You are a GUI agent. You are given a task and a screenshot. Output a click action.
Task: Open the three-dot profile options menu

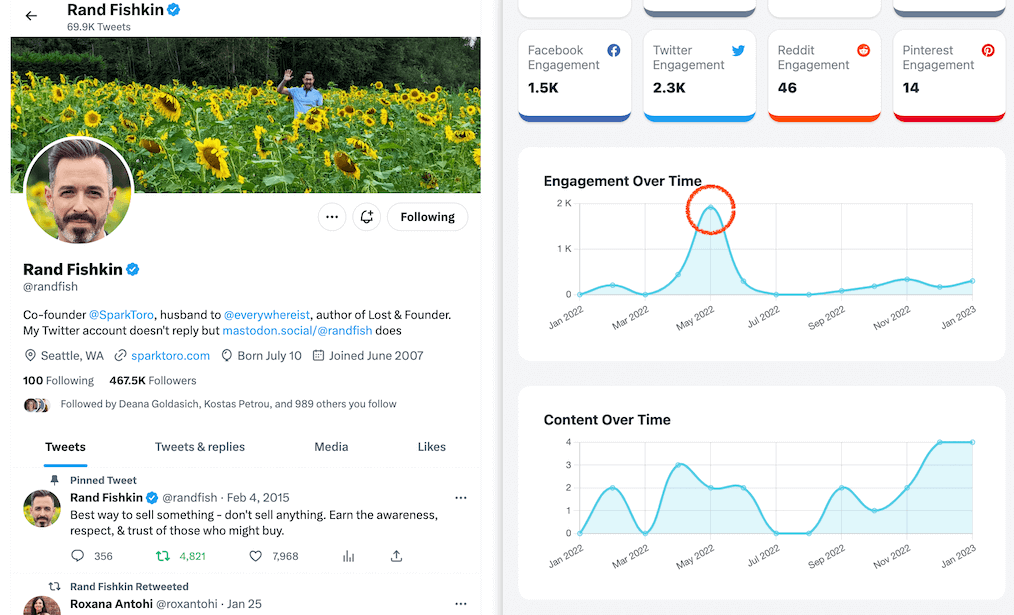[x=332, y=217]
